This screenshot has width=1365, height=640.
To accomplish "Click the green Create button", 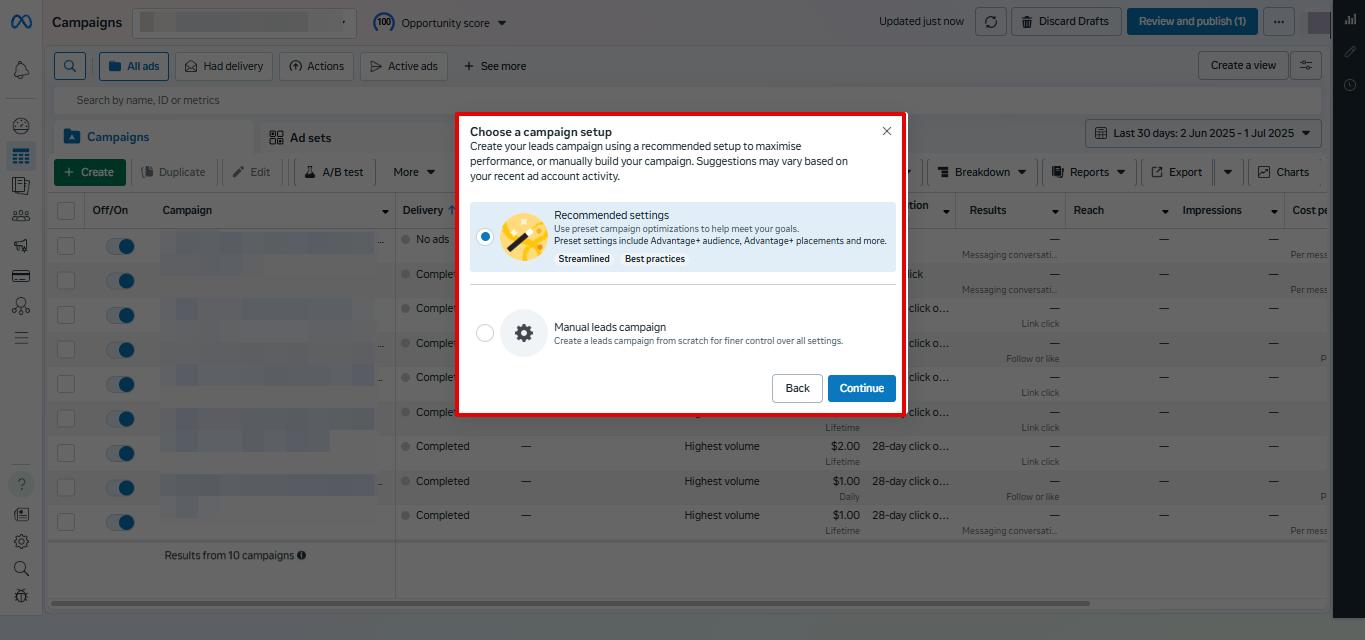I will 90,172.
